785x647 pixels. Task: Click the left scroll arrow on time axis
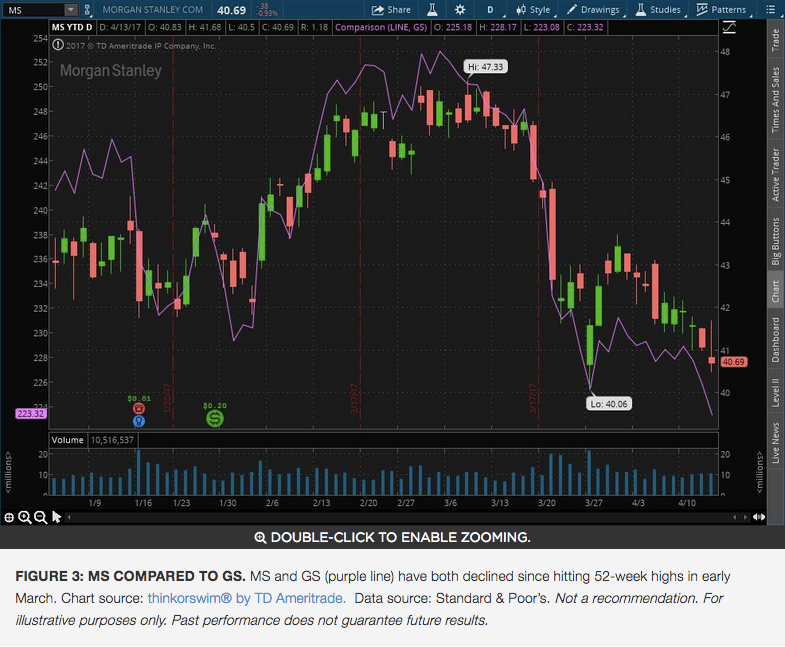[x=69, y=517]
